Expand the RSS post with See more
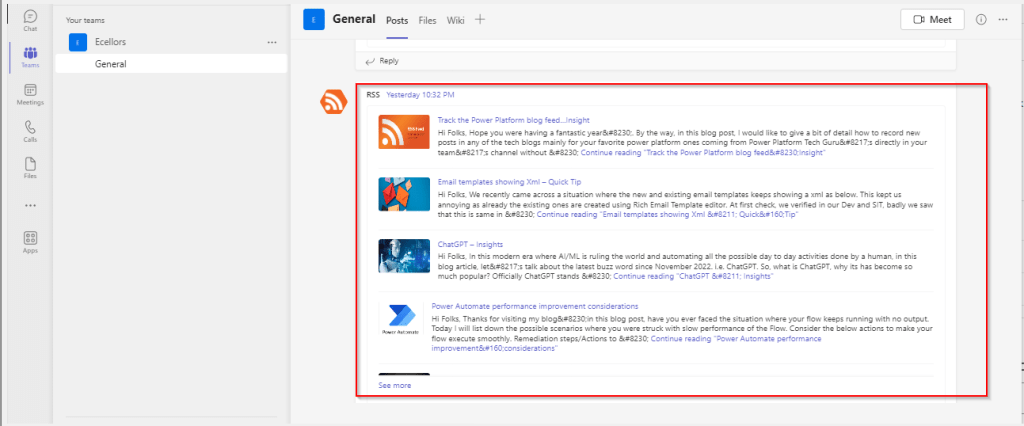This screenshot has height=426, width=1024. click(x=394, y=384)
